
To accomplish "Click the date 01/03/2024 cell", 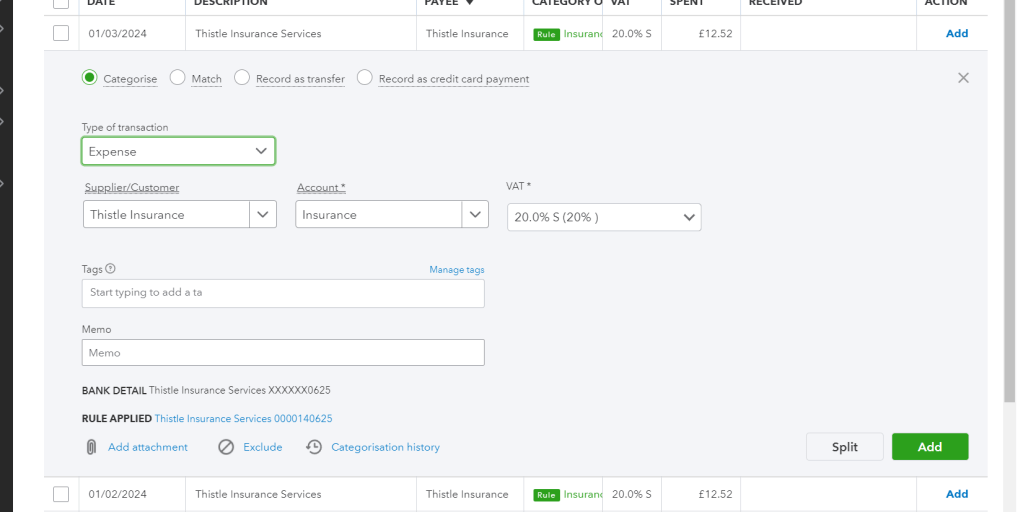I will (x=117, y=33).
